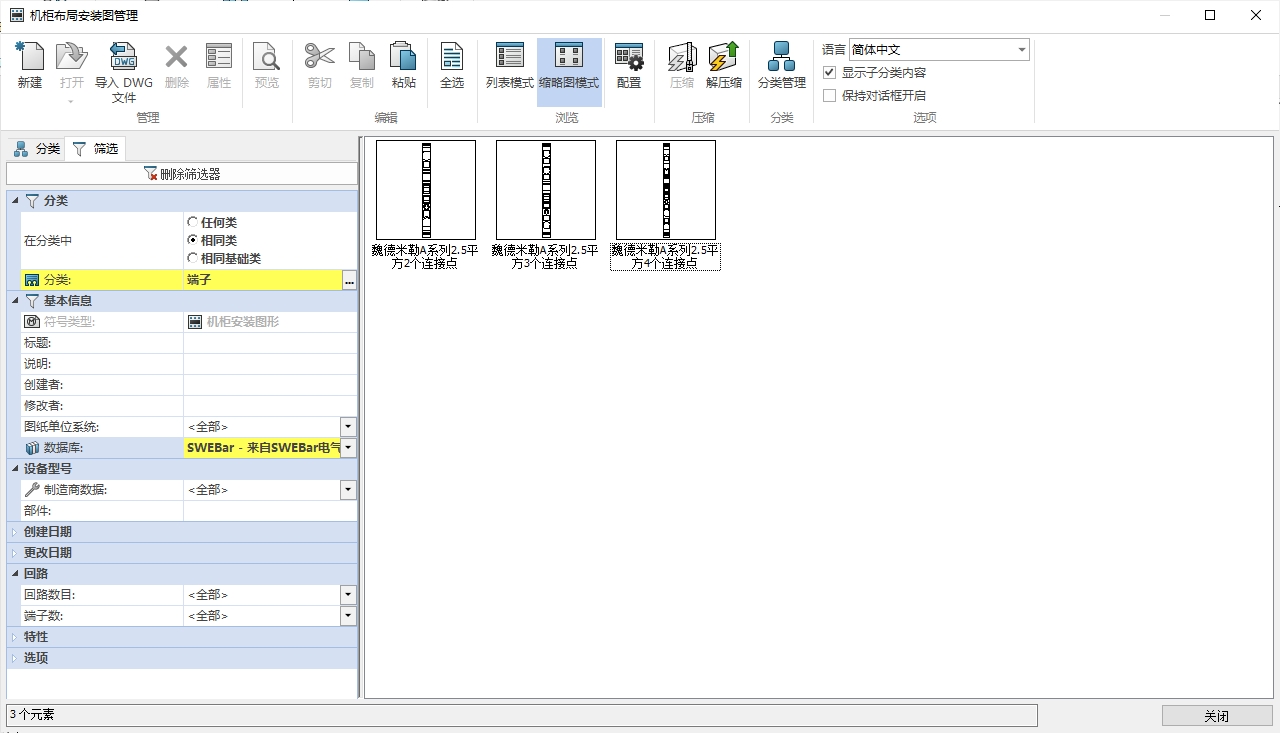Open the language (语言) dropdown
The image size is (1280, 733).
tap(1021, 50)
